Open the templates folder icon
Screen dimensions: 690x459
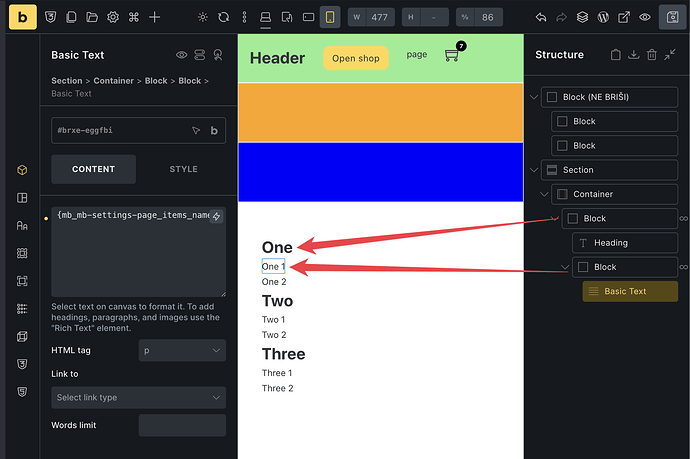coord(92,17)
